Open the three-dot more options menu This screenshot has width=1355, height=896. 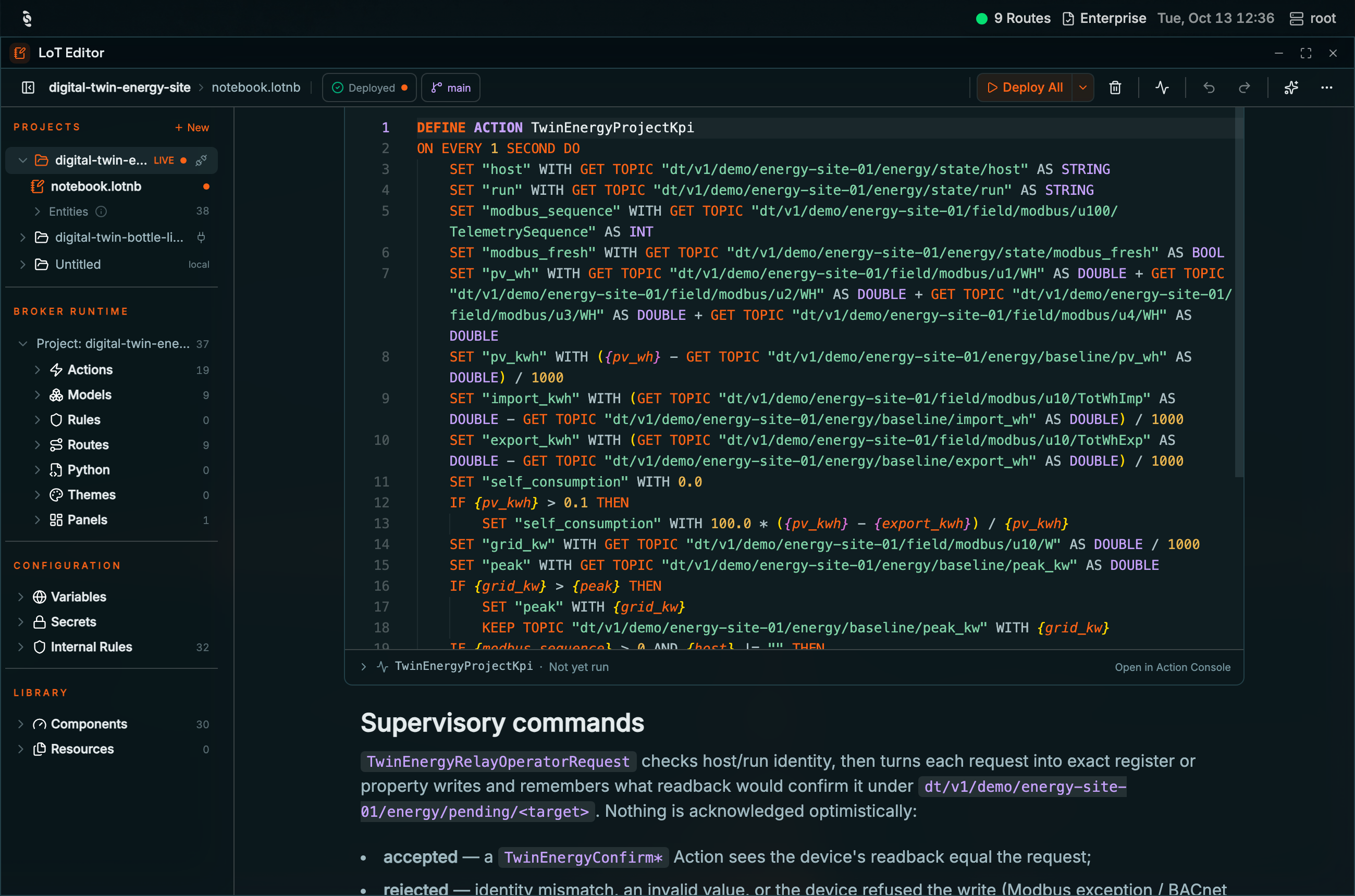click(1326, 88)
